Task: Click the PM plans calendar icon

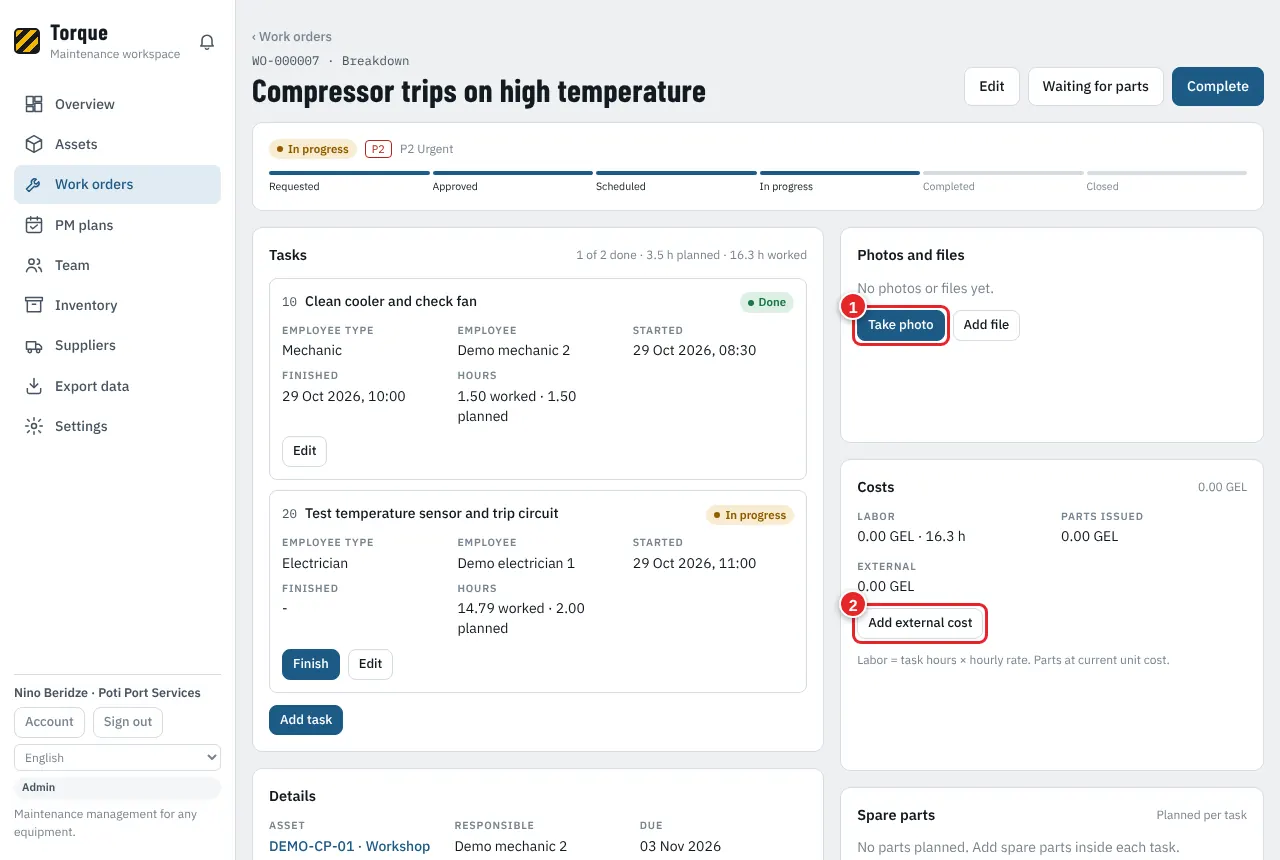Action: pyautogui.click(x=34, y=225)
